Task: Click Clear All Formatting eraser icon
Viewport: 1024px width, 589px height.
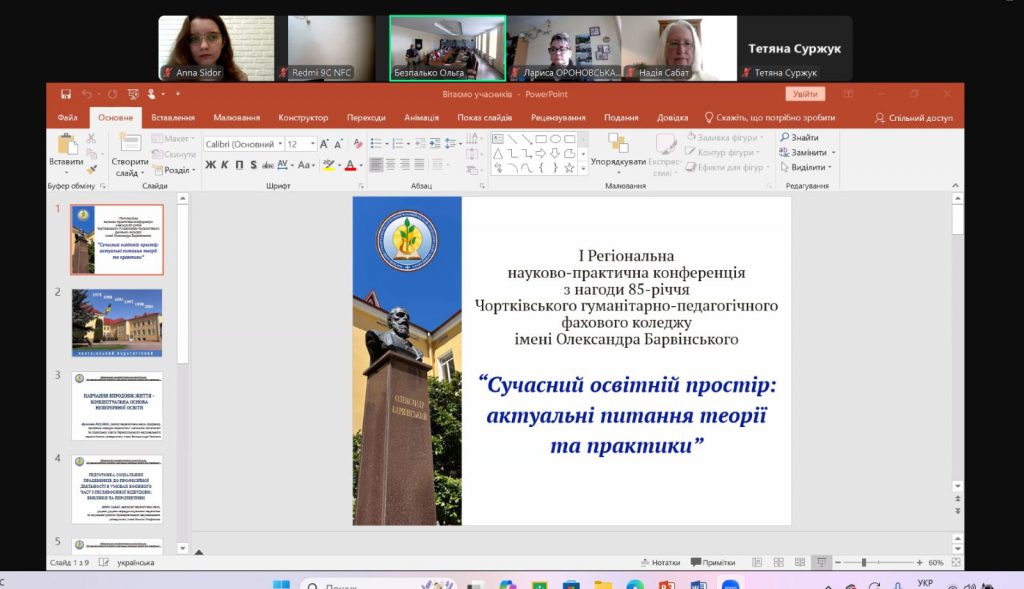Action: pyautogui.click(x=357, y=144)
